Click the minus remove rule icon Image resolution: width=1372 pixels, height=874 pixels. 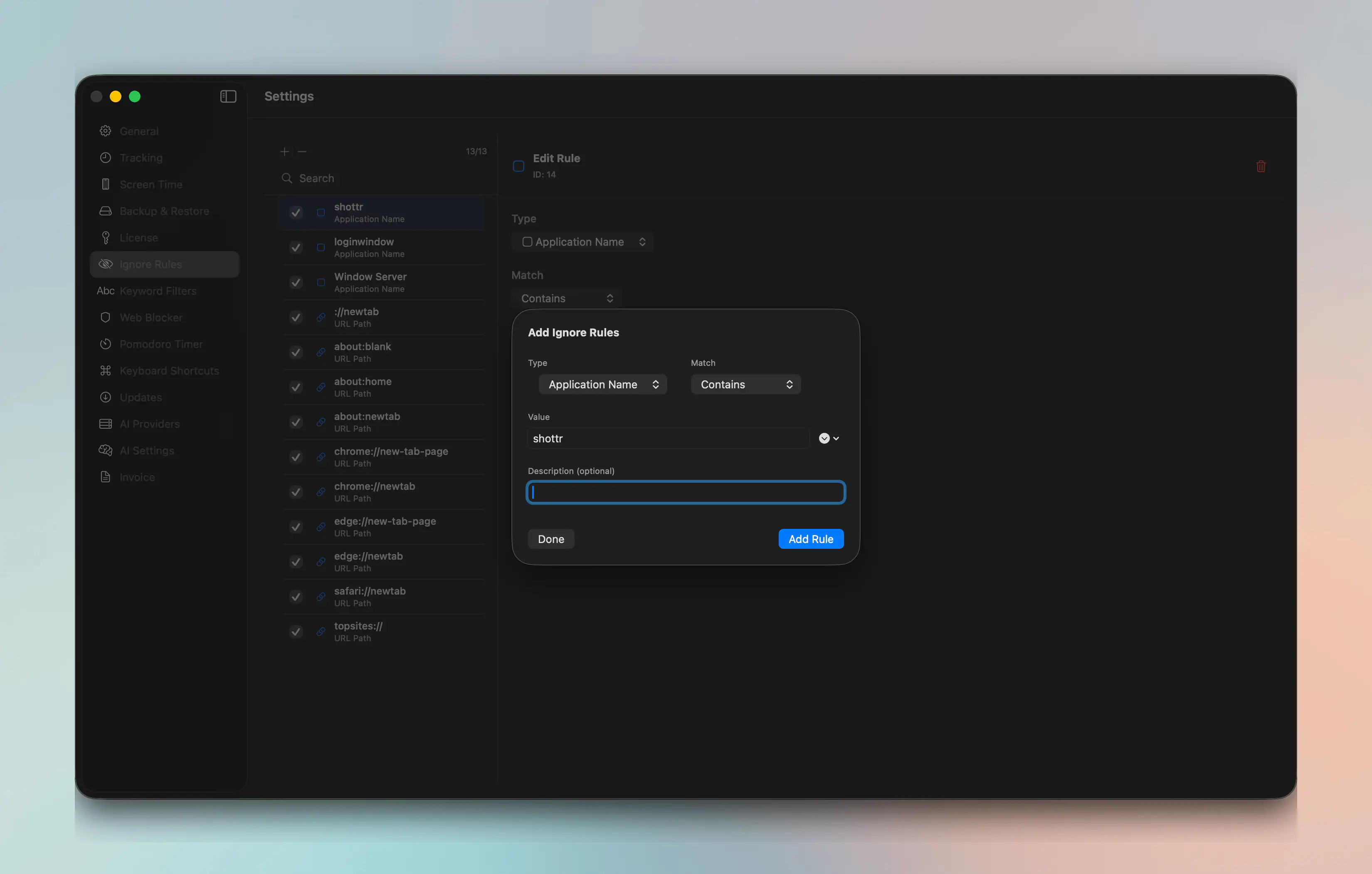click(x=302, y=151)
